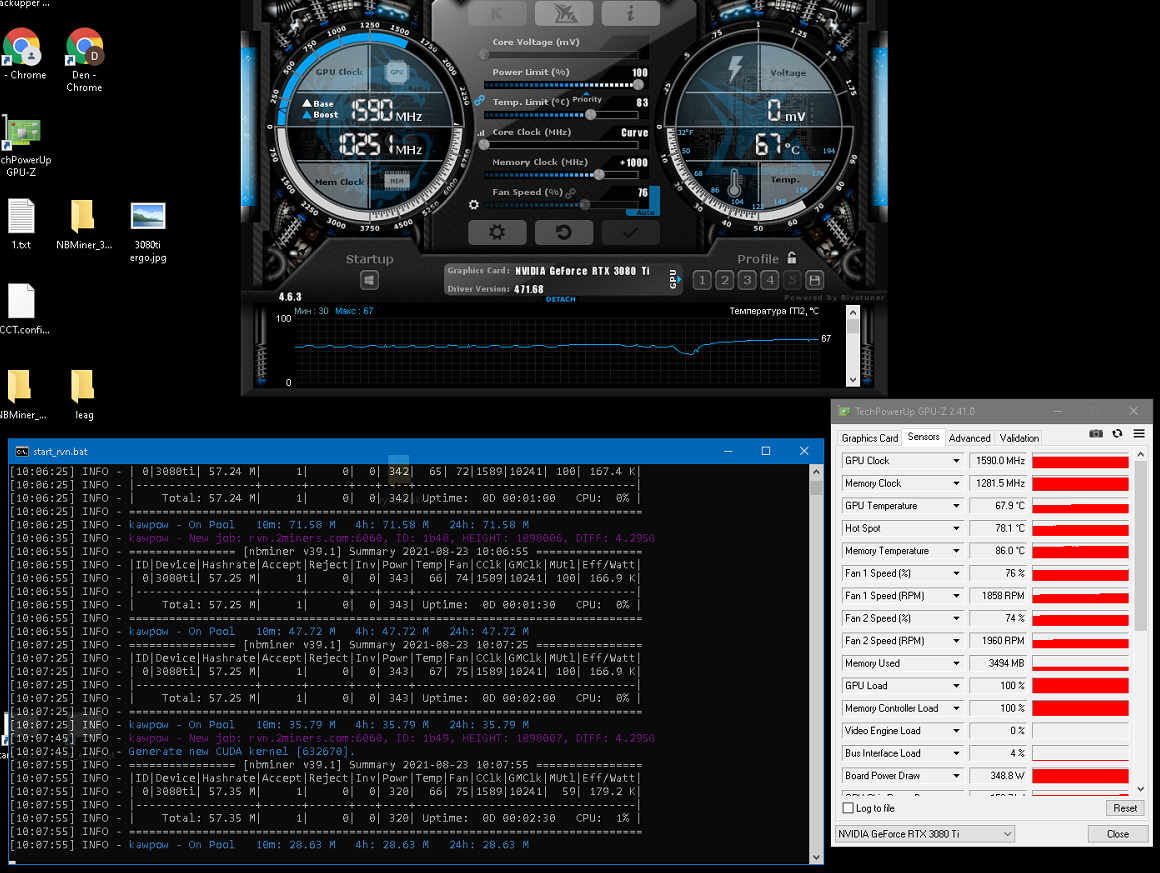Click GPU-Z screenshot camera icon
1160x873 pixels.
pos(1096,434)
